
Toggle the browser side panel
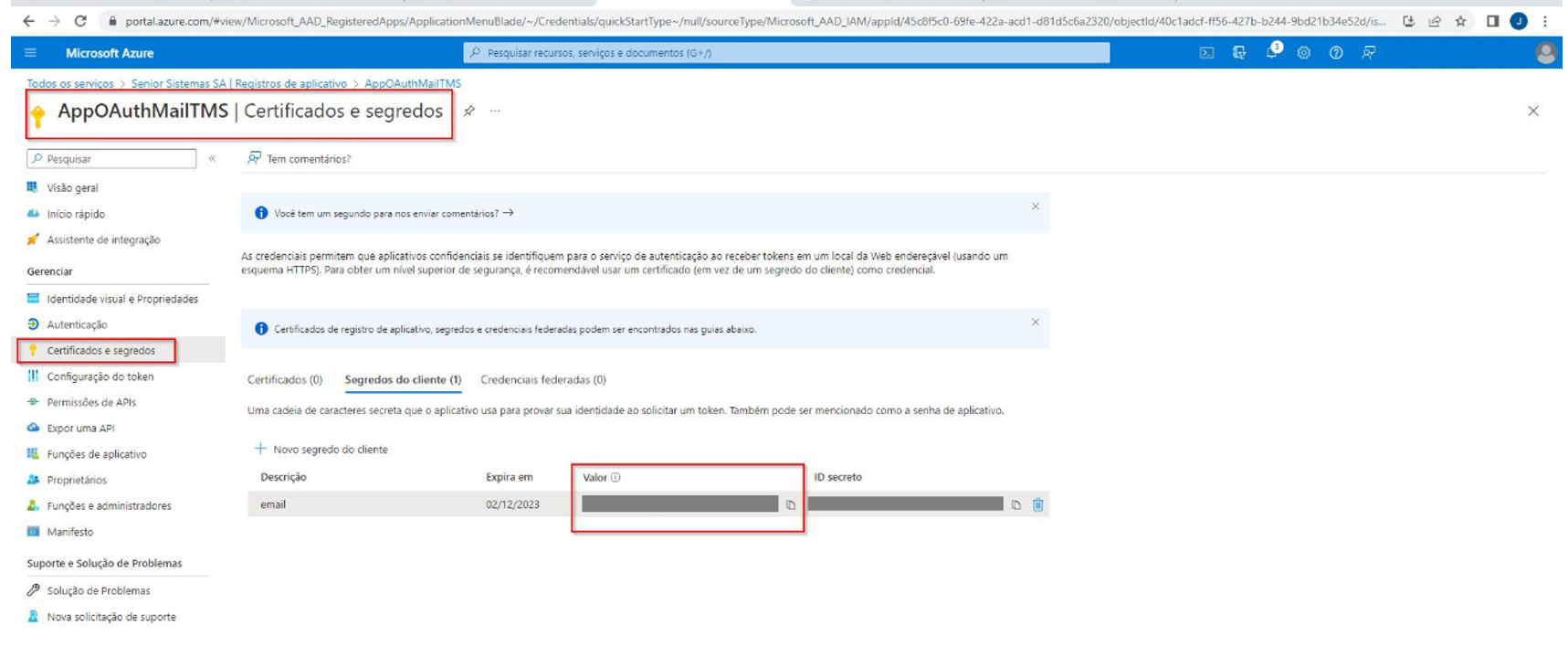pyautogui.click(x=1492, y=21)
